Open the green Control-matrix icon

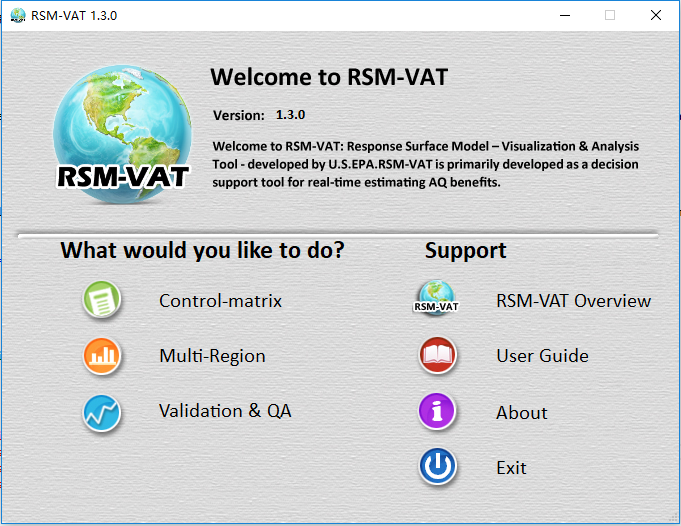(102, 300)
